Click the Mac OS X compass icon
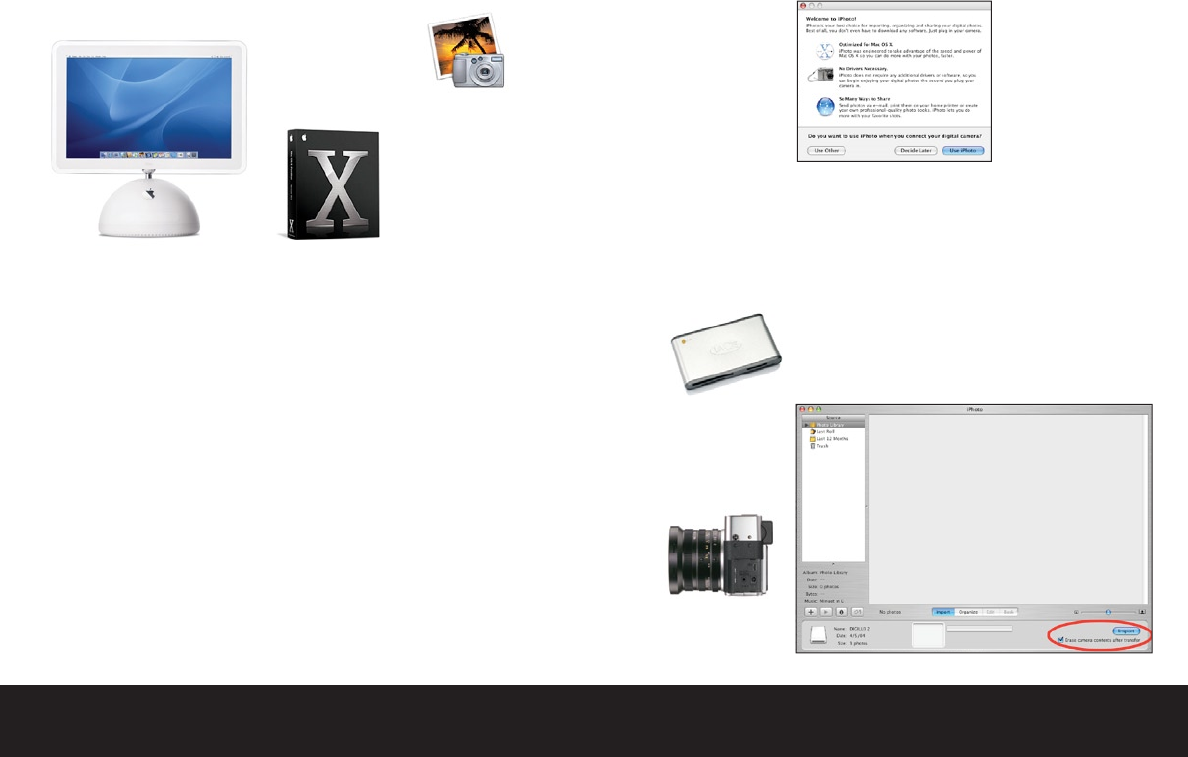Image resolution: width=1188 pixels, height=757 pixels. (x=825, y=52)
